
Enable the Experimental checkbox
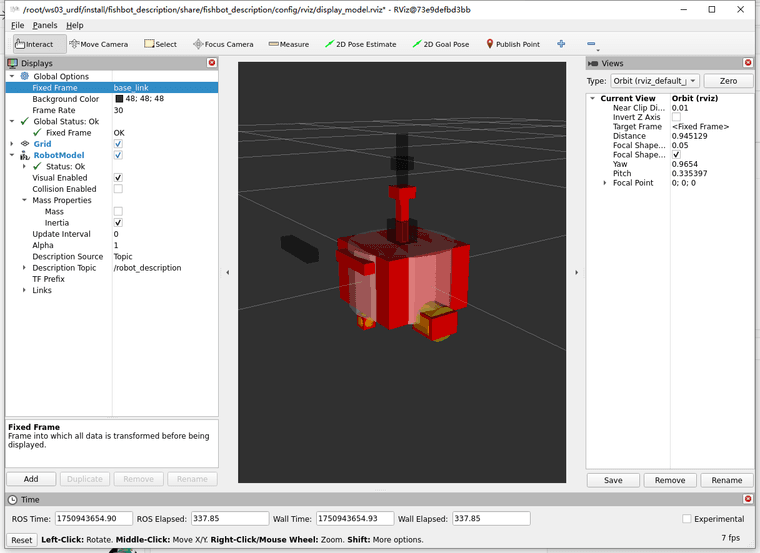click(686, 519)
